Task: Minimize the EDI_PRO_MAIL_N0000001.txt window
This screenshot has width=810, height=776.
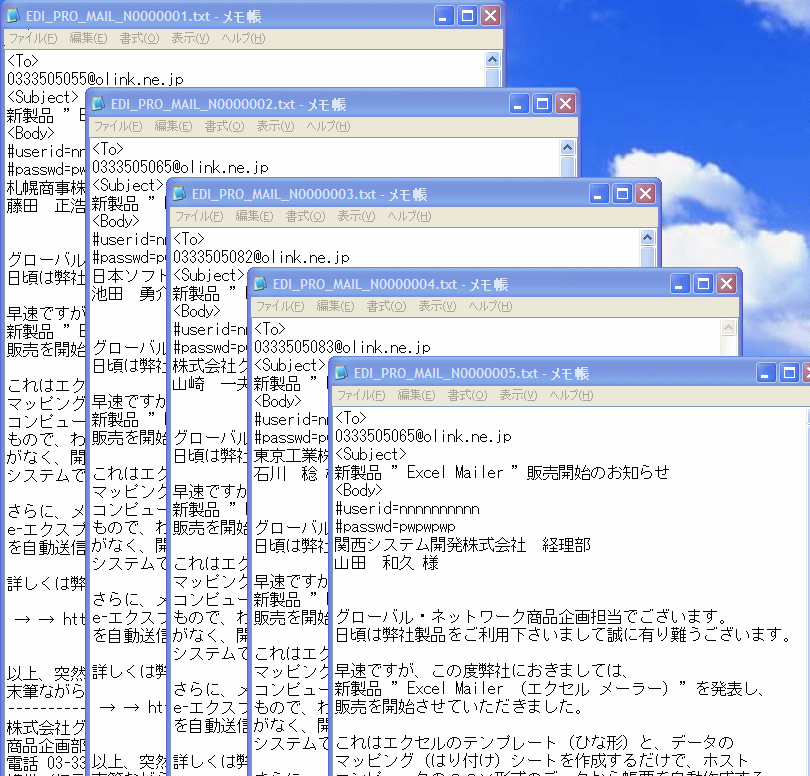Action: [444, 16]
